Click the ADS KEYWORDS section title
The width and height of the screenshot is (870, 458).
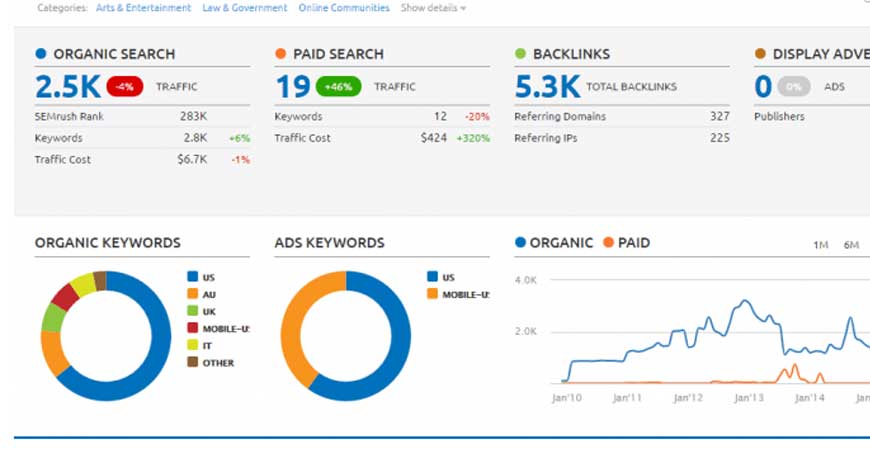[330, 243]
